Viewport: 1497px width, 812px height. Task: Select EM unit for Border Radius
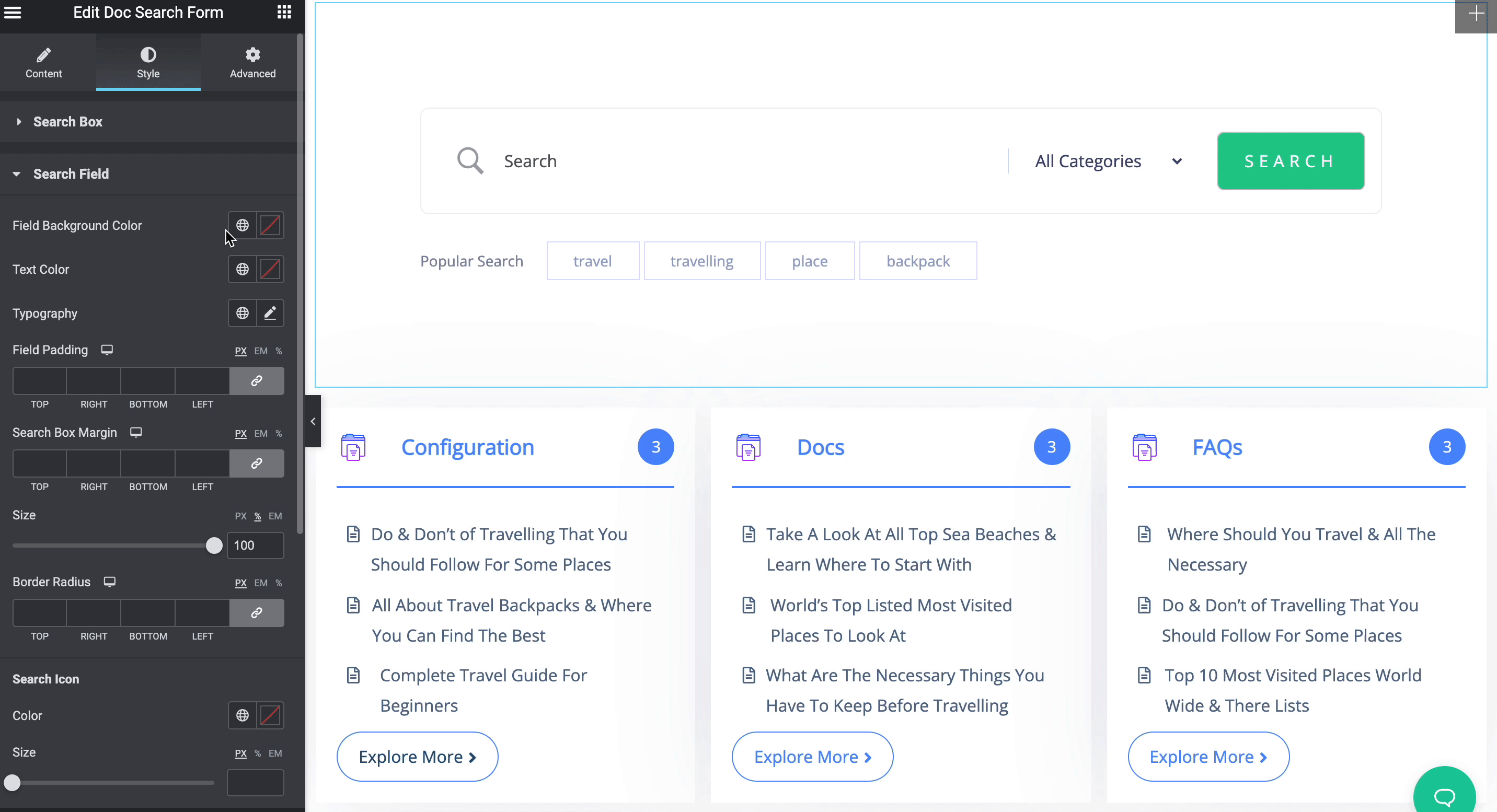click(x=261, y=583)
